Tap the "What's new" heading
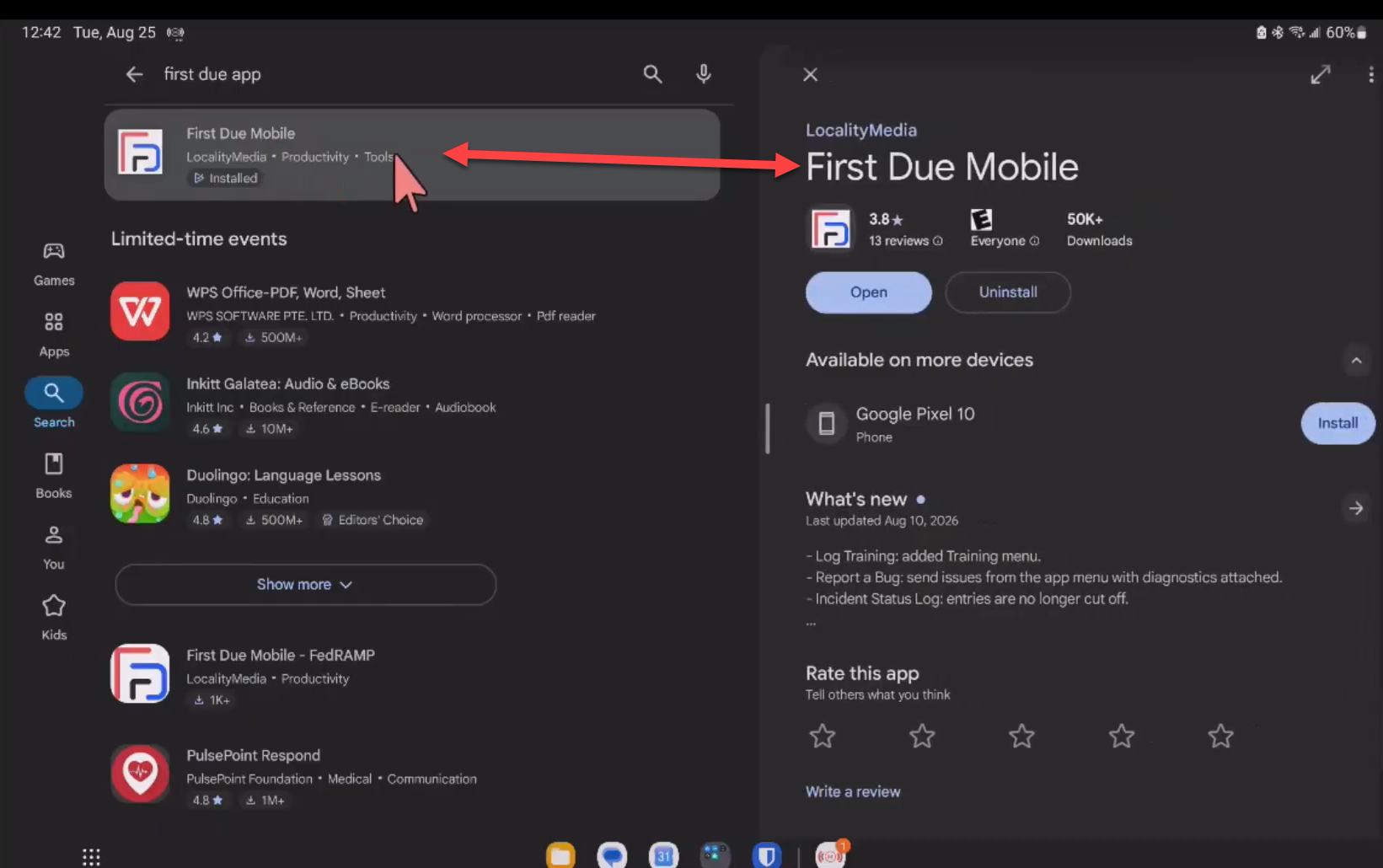The height and width of the screenshot is (868, 1383). 856,499
